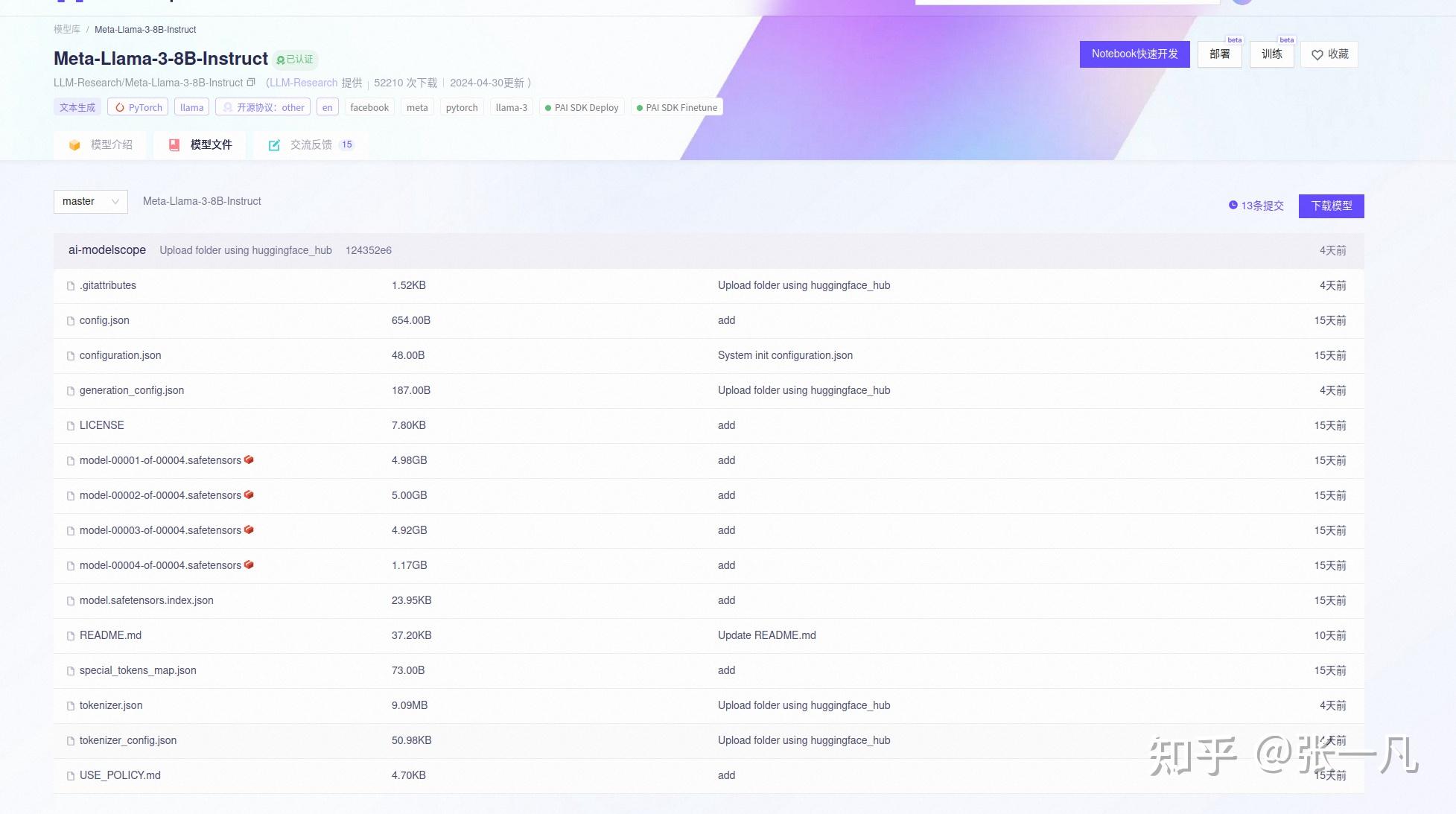The height and width of the screenshot is (814, 1456).
Task: Click the 部署 beta button
Action: click(1219, 54)
